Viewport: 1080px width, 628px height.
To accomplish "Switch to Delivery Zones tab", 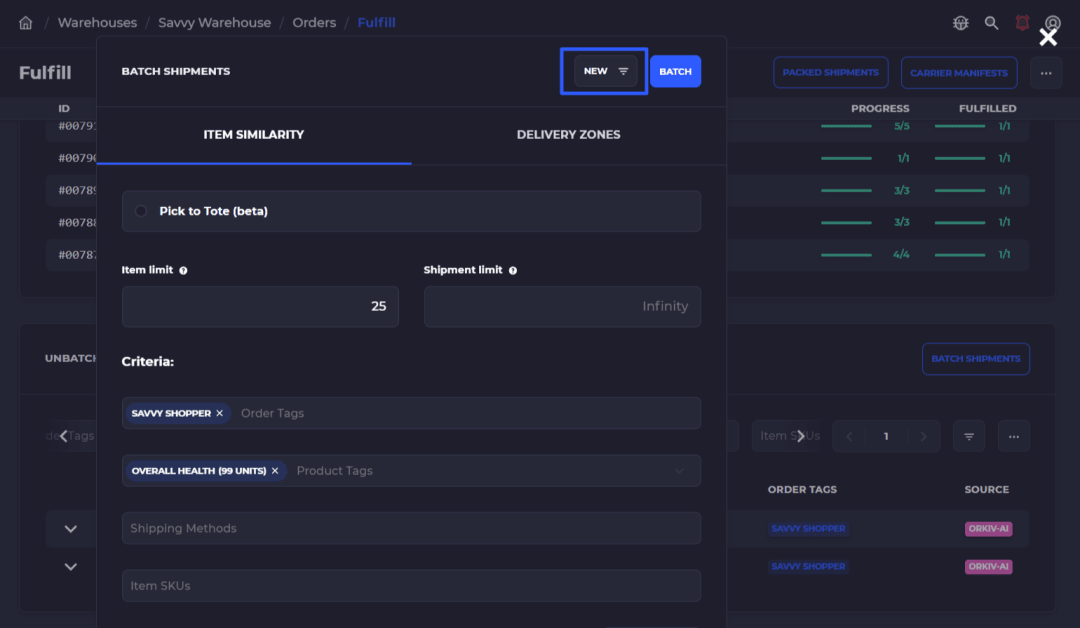I will click(x=568, y=135).
